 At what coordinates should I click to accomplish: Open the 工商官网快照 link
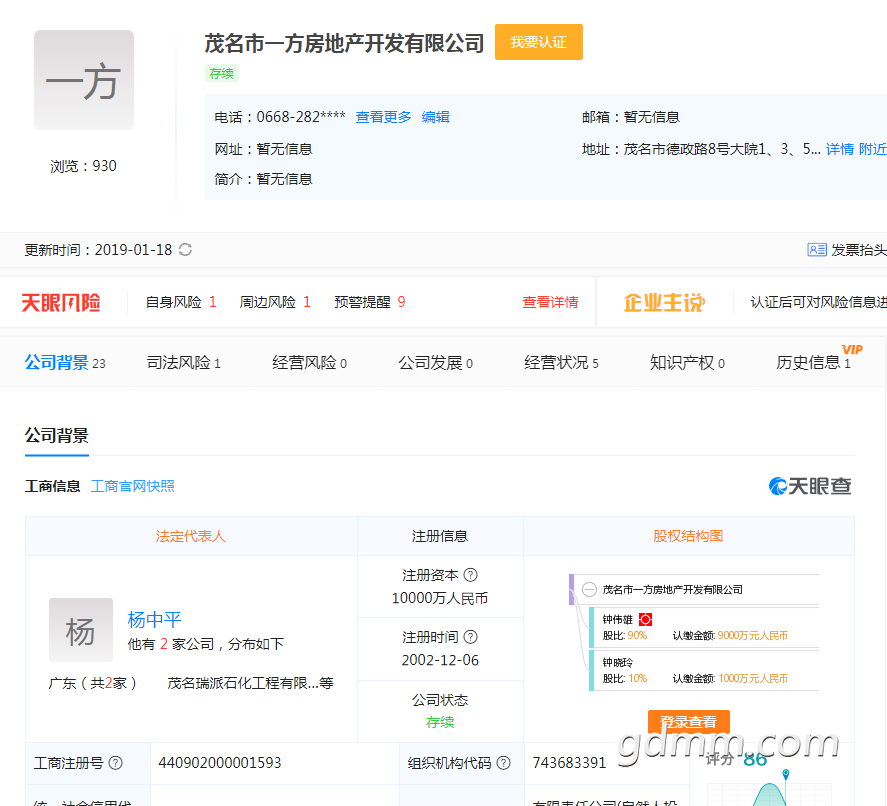pos(132,486)
